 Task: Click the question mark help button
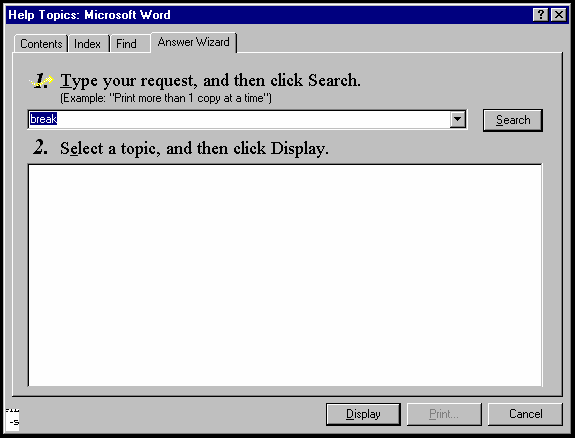click(541, 15)
